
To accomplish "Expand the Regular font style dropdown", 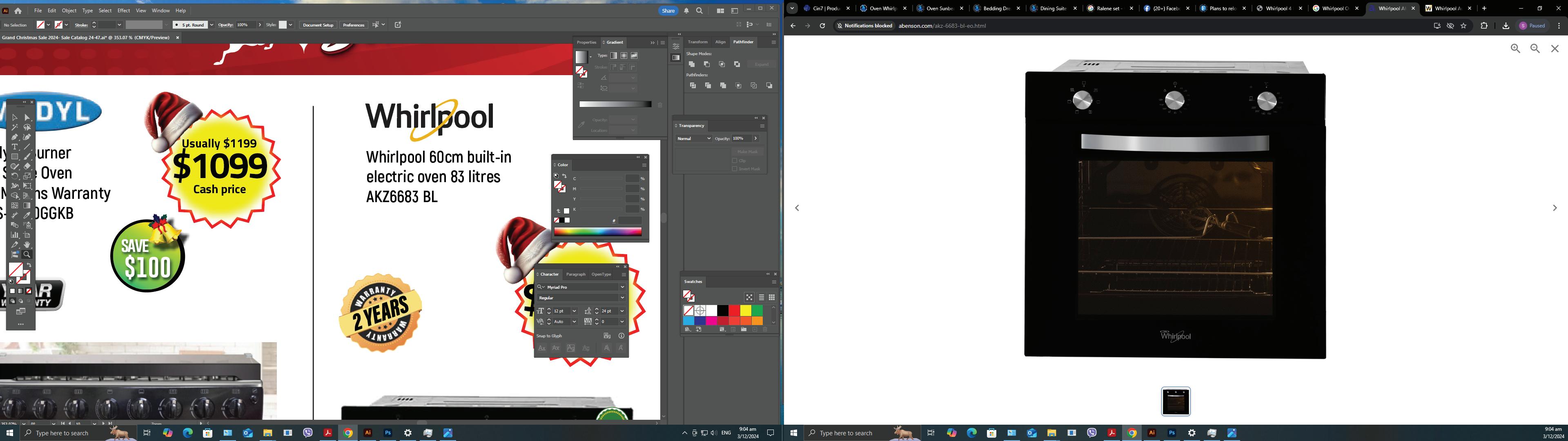I will tap(622, 298).
